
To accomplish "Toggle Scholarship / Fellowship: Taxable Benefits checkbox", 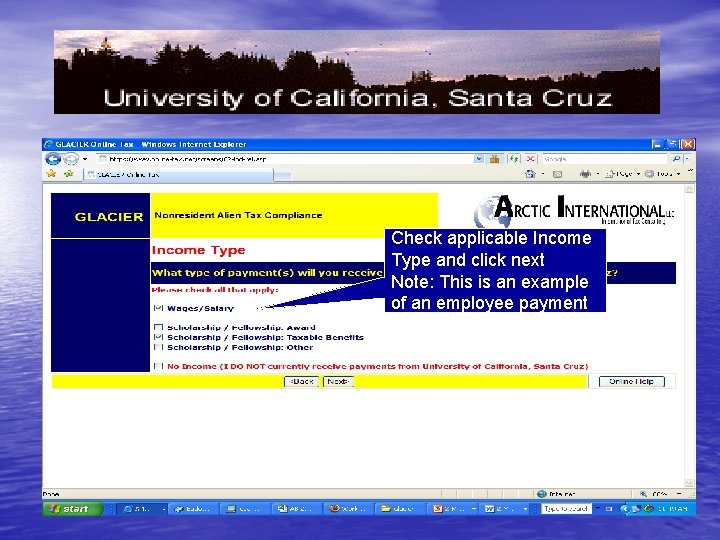I will 158,338.
